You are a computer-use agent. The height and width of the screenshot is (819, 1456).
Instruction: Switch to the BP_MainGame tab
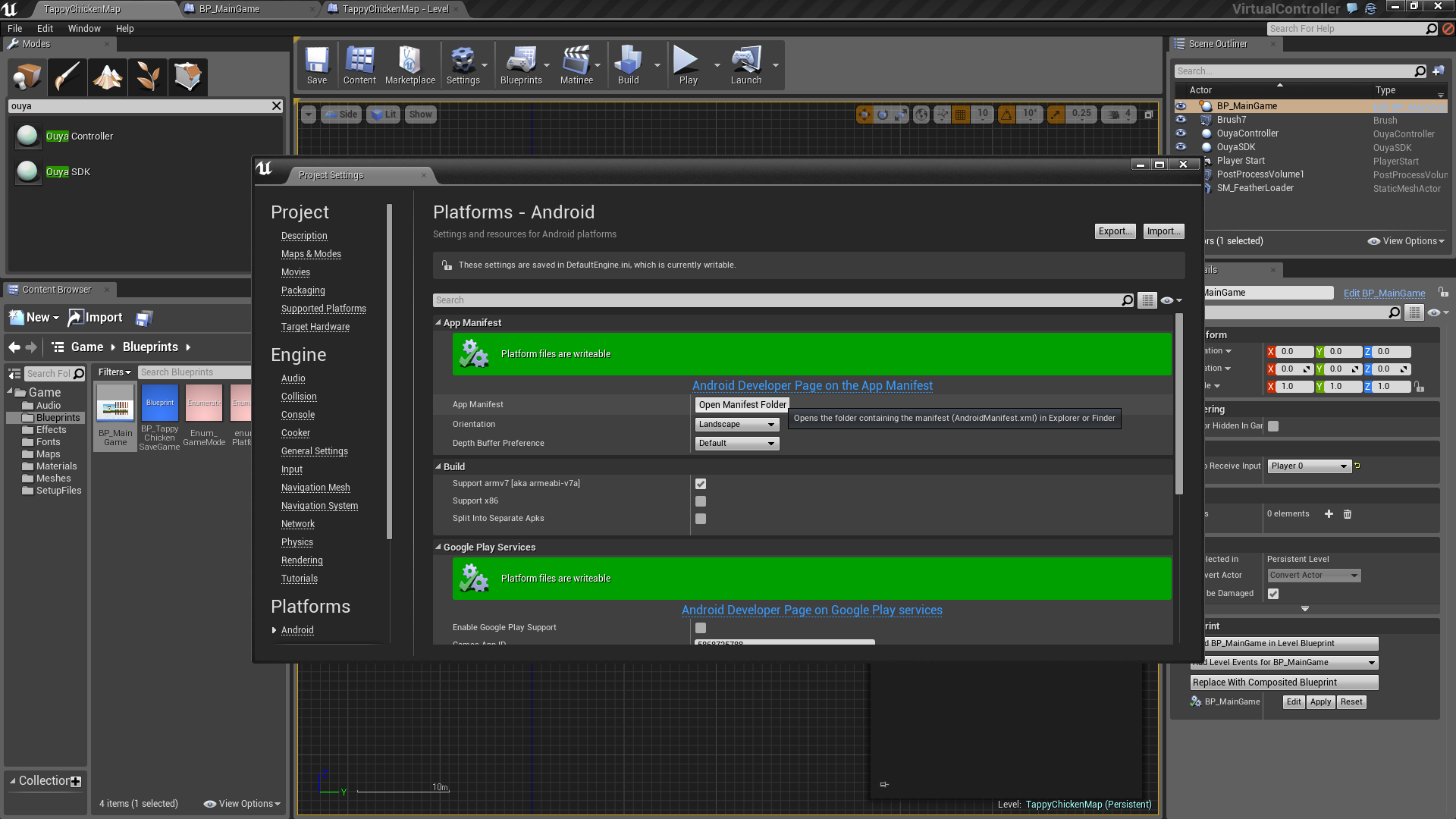229,9
